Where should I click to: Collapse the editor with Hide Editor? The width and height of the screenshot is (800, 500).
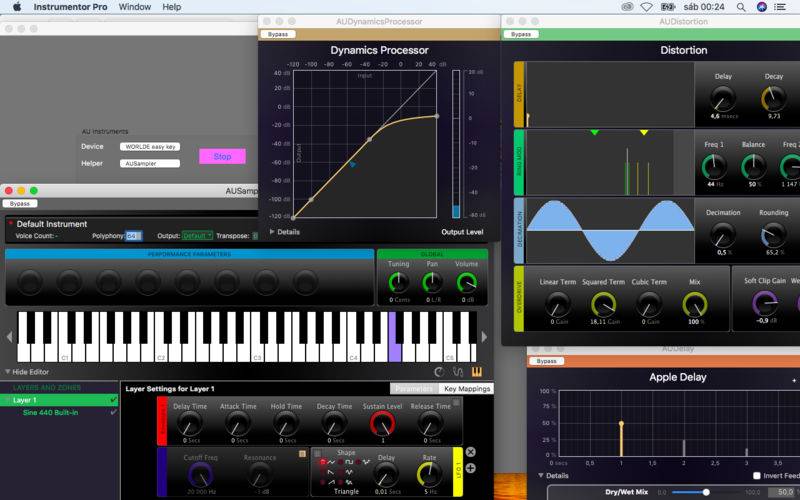coord(28,372)
